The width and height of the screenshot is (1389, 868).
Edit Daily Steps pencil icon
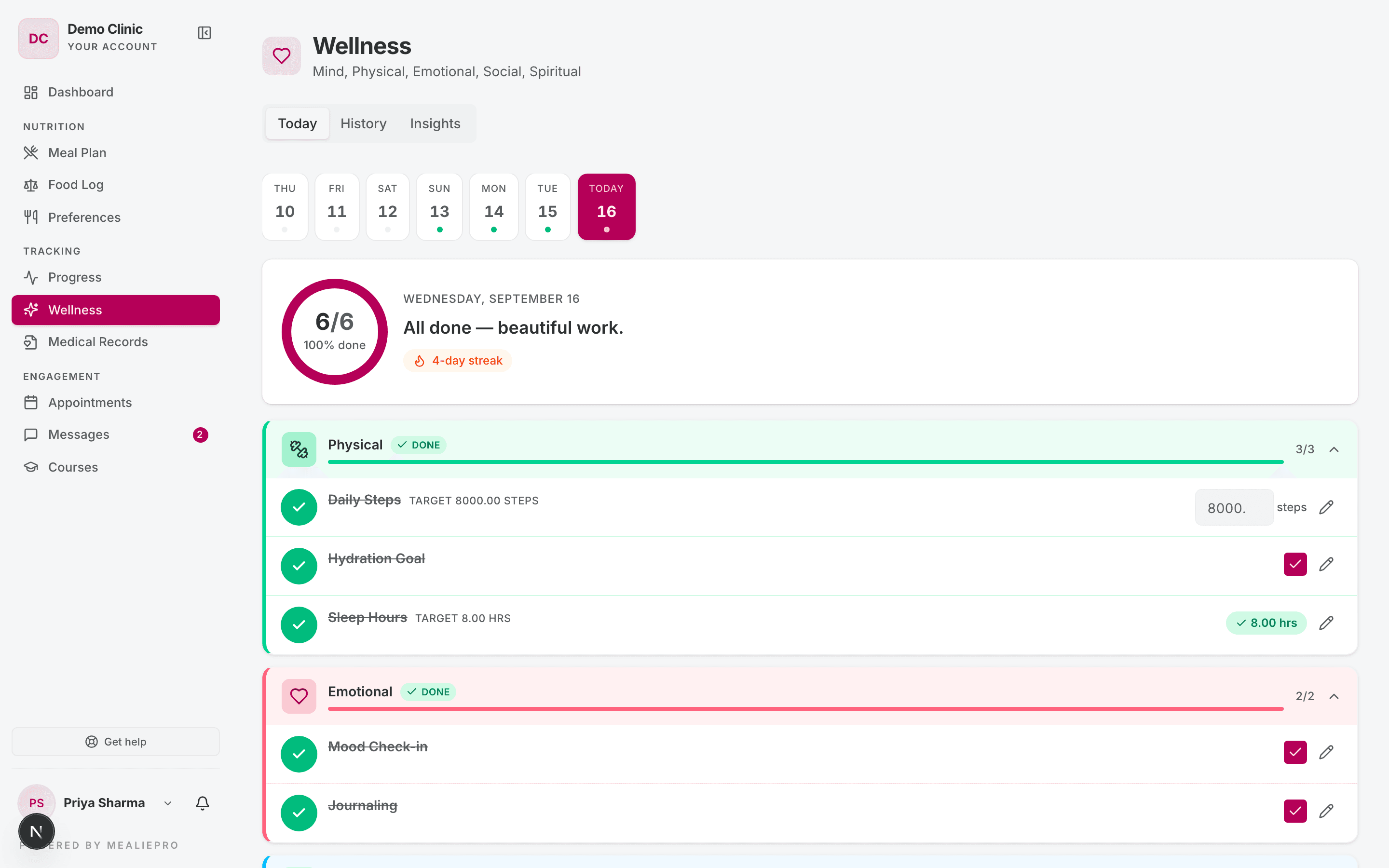pos(1326,507)
